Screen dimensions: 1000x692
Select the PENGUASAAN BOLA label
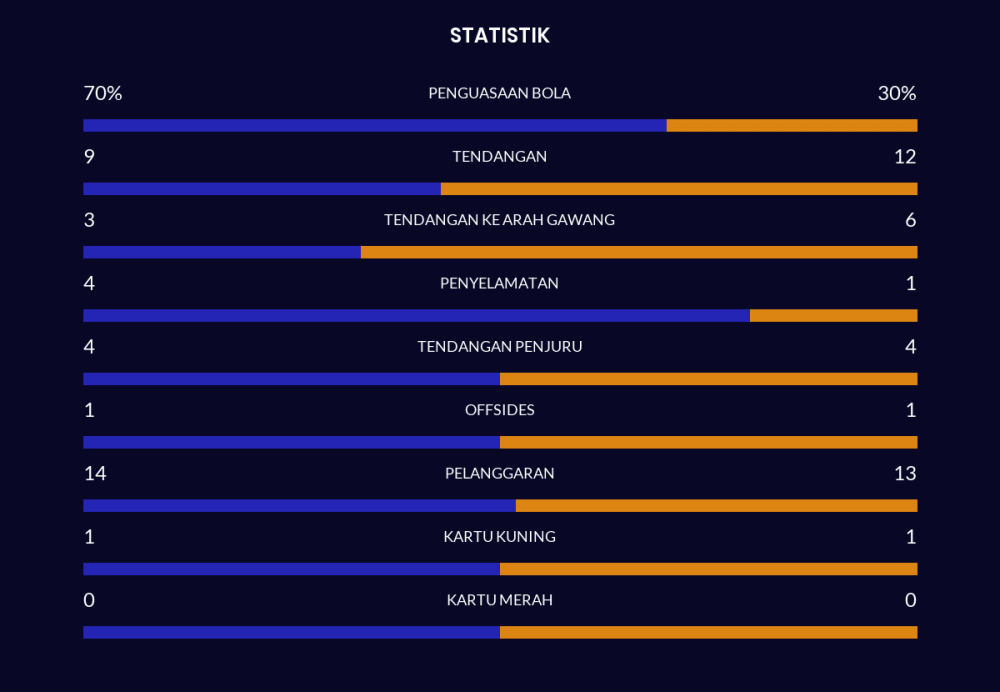499,93
